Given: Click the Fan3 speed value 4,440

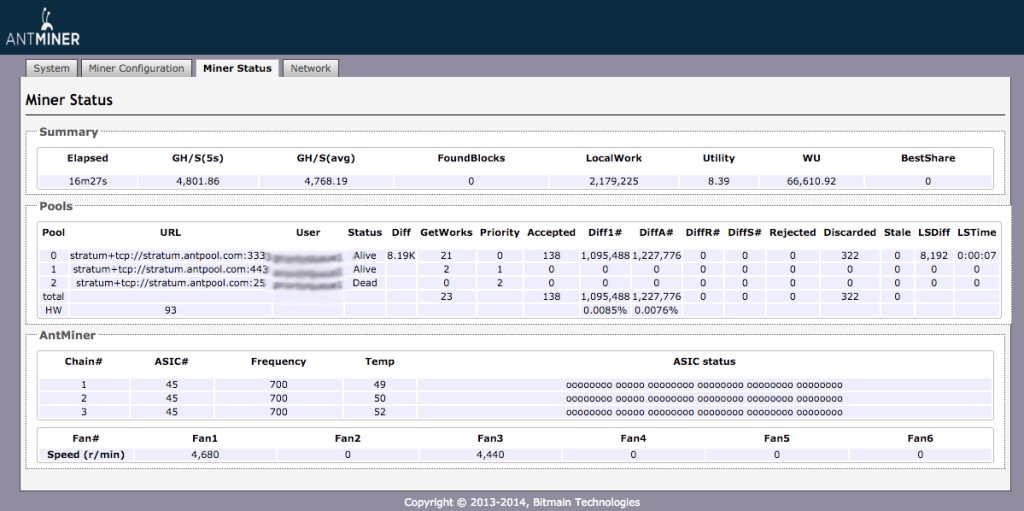Looking at the screenshot, I should pyautogui.click(x=490, y=455).
